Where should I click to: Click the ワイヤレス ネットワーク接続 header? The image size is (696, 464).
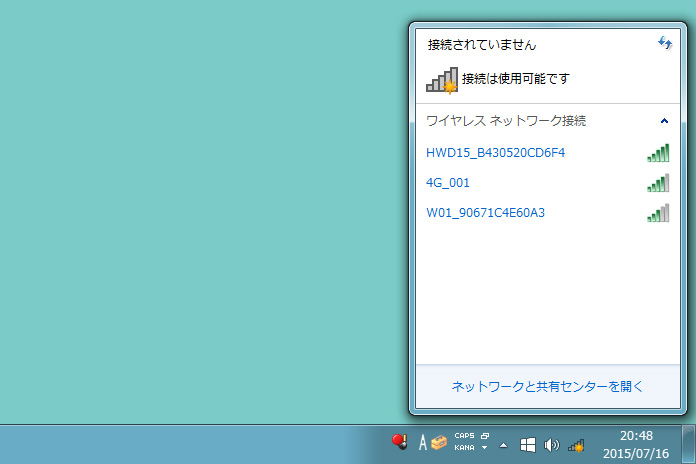pyautogui.click(x=506, y=121)
